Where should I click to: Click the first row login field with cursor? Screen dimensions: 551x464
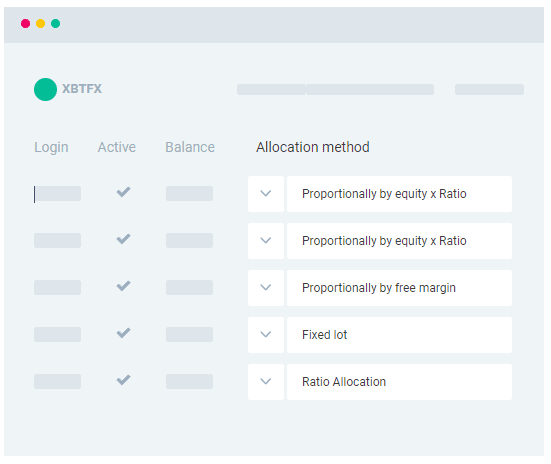tap(57, 194)
